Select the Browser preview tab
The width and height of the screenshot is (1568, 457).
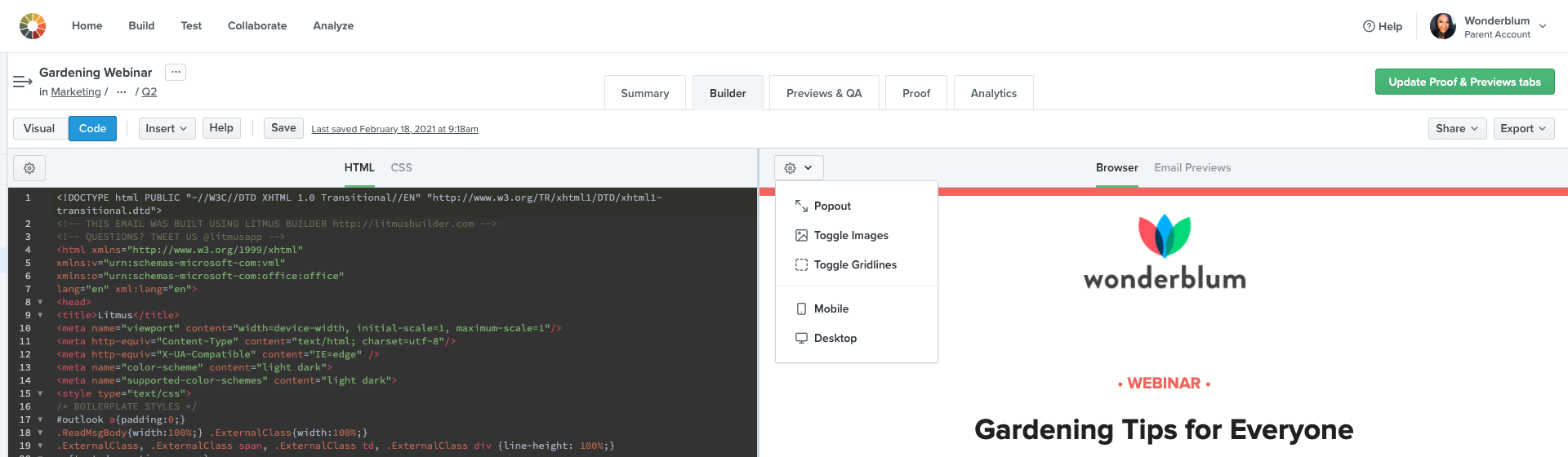[1117, 167]
